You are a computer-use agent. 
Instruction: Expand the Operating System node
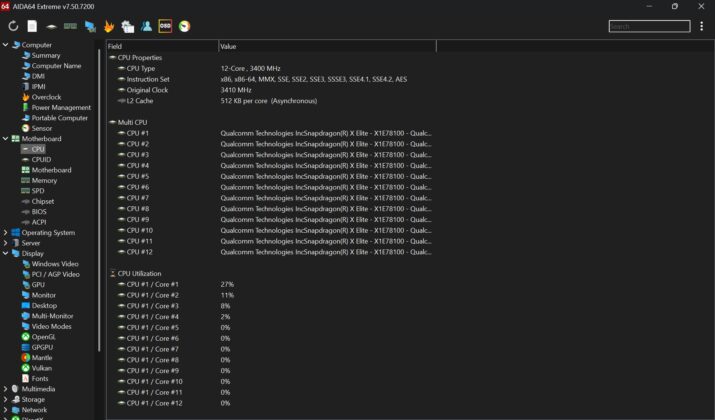[x=5, y=233]
